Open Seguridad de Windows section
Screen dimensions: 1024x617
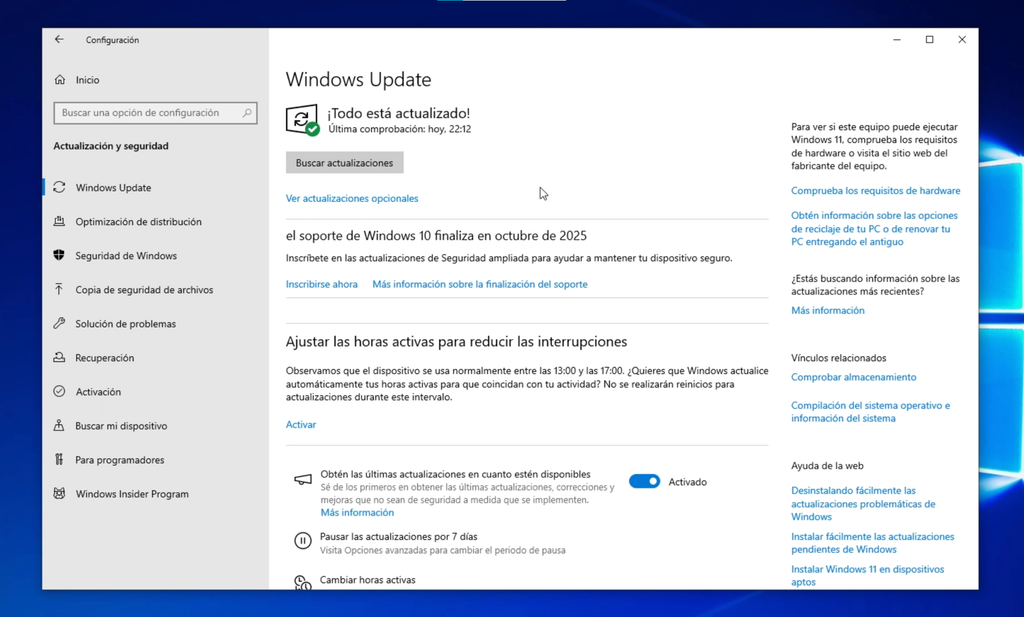(x=126, y=255)
